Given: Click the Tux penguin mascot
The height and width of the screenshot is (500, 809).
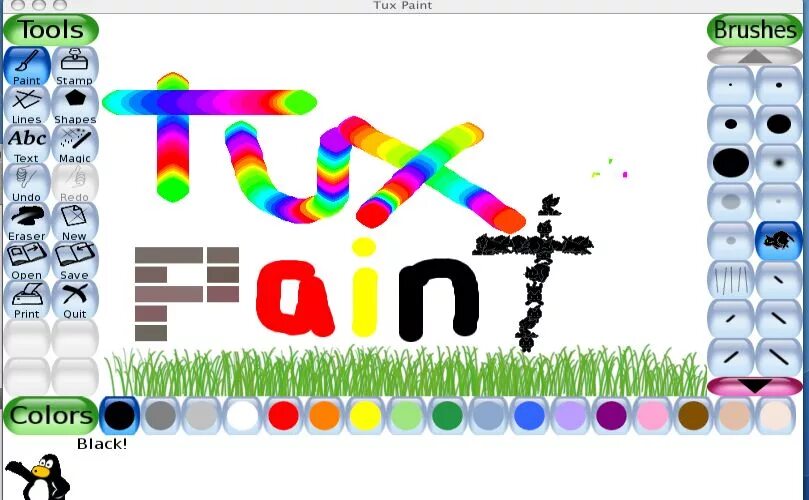Looking at the screenshot, I should tap(37, 476).
